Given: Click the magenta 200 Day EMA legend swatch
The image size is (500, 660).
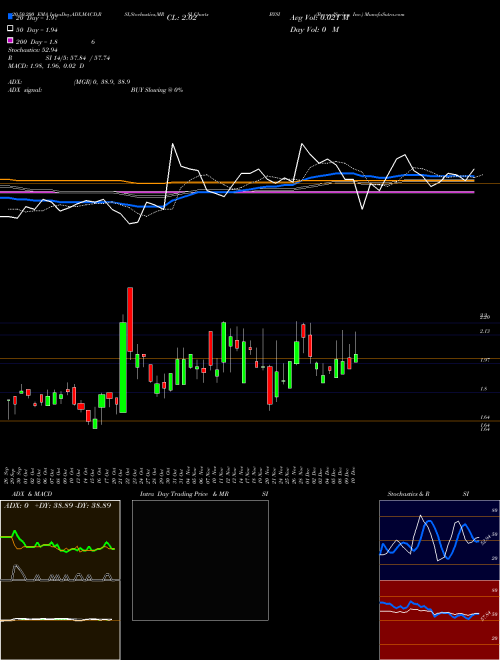Looking at the screenshot, I should click(x=10, y=40).
